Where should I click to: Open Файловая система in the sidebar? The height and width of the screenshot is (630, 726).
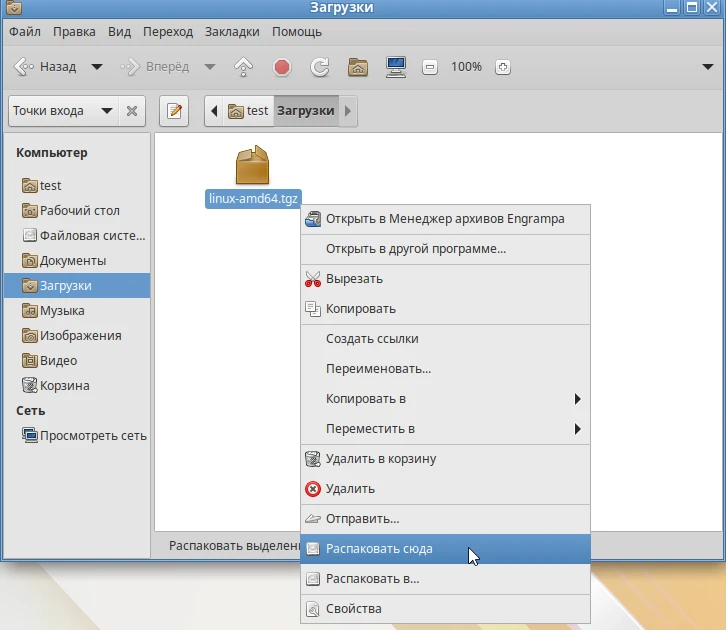point(77,236)
